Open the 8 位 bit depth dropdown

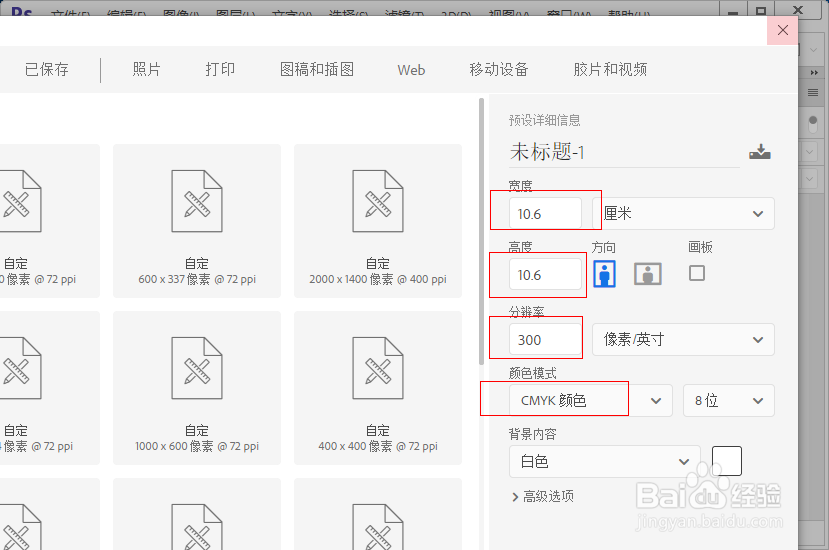729,400
